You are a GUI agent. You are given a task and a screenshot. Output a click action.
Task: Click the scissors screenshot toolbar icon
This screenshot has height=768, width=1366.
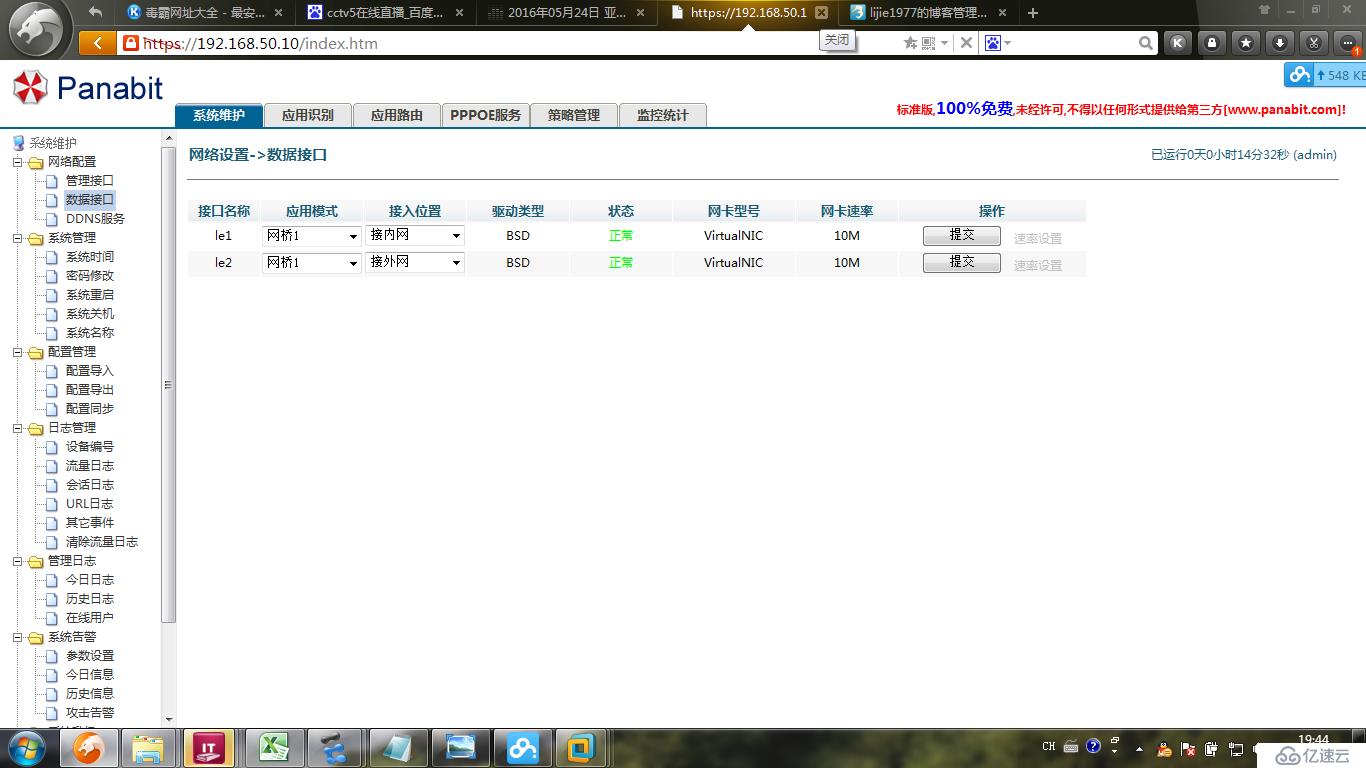[1314, 43]
